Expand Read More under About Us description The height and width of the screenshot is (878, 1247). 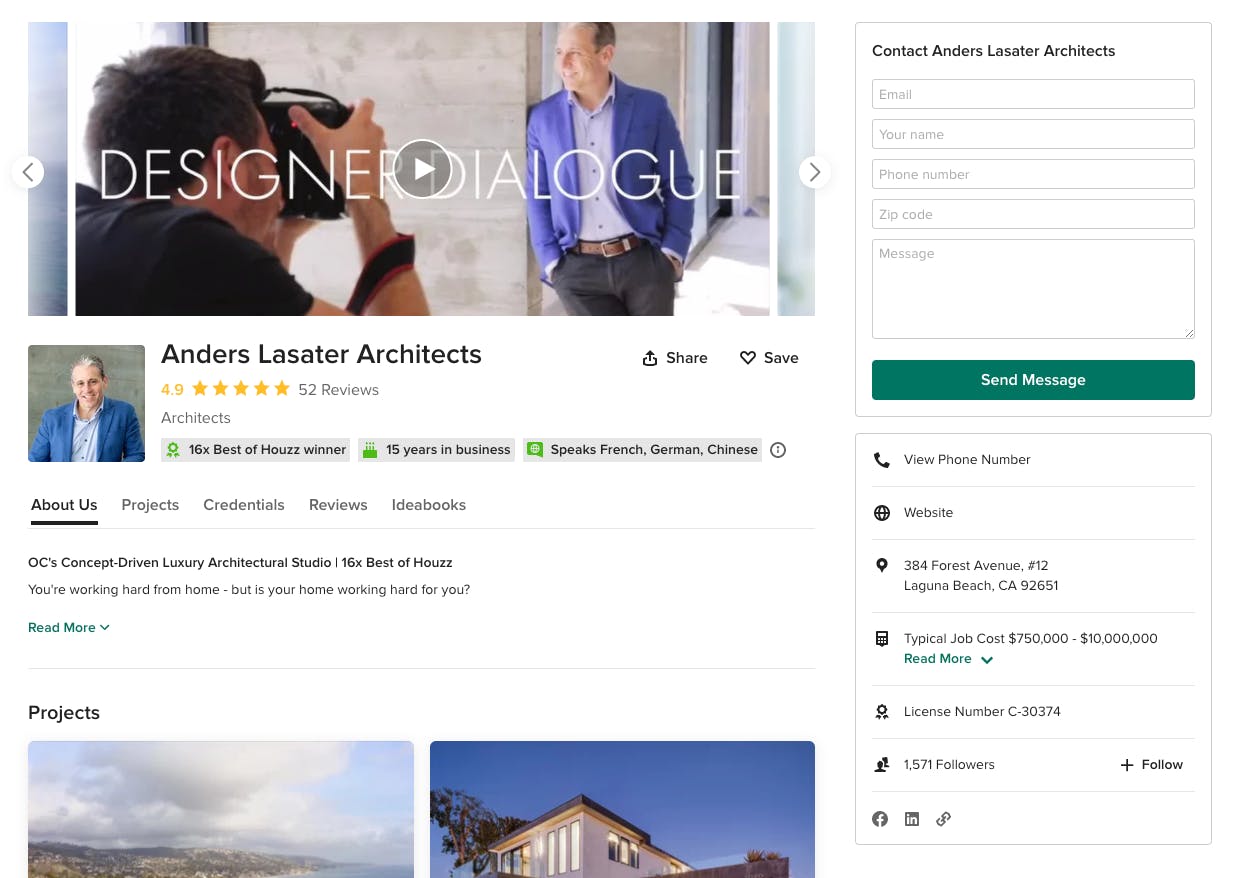69,627
